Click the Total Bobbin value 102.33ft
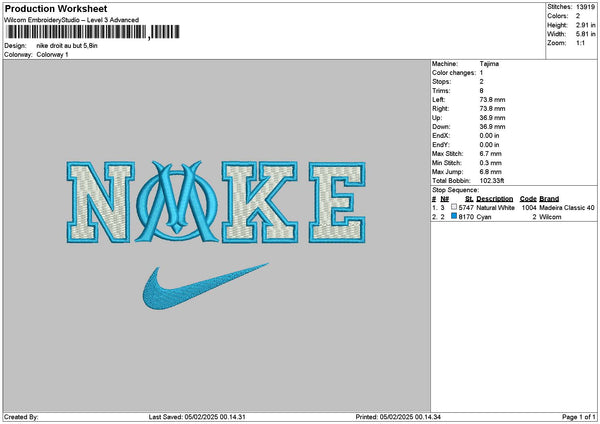The image size is (600, 424). (494, 178)
